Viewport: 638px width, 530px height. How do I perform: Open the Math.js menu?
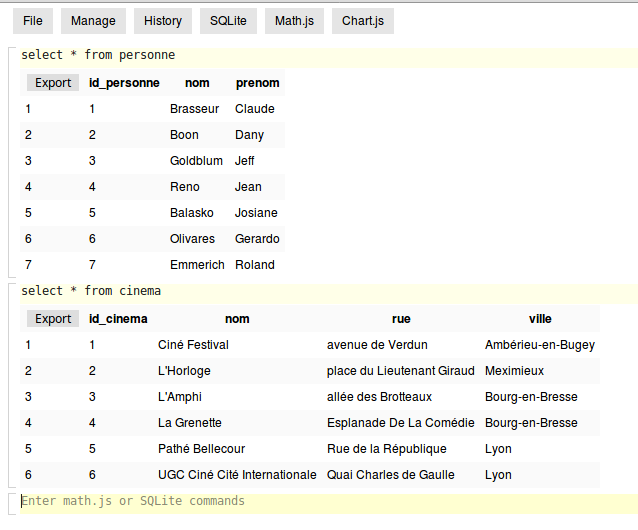pos(295,20)
